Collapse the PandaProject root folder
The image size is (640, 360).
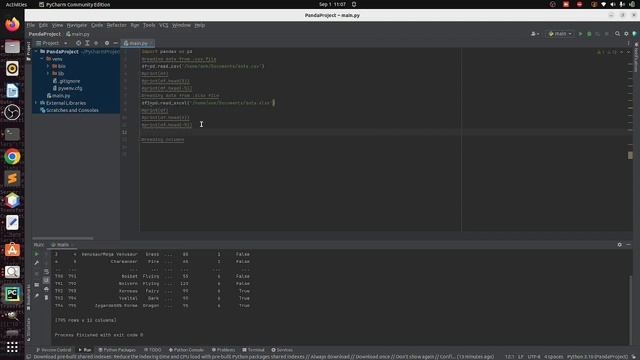click(36, 51)
